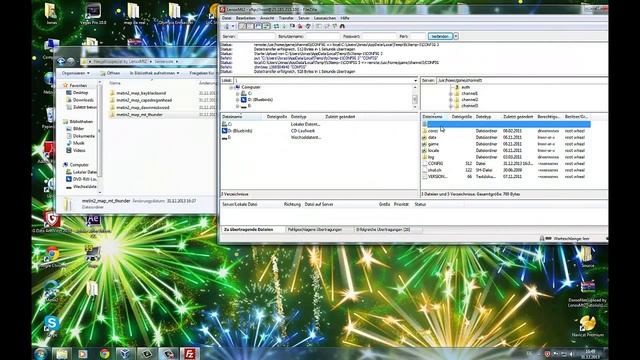The width and height of the screenshot is (640, 360).
Task: Open the Bearbeiten menu
Action: pos(245,18)
